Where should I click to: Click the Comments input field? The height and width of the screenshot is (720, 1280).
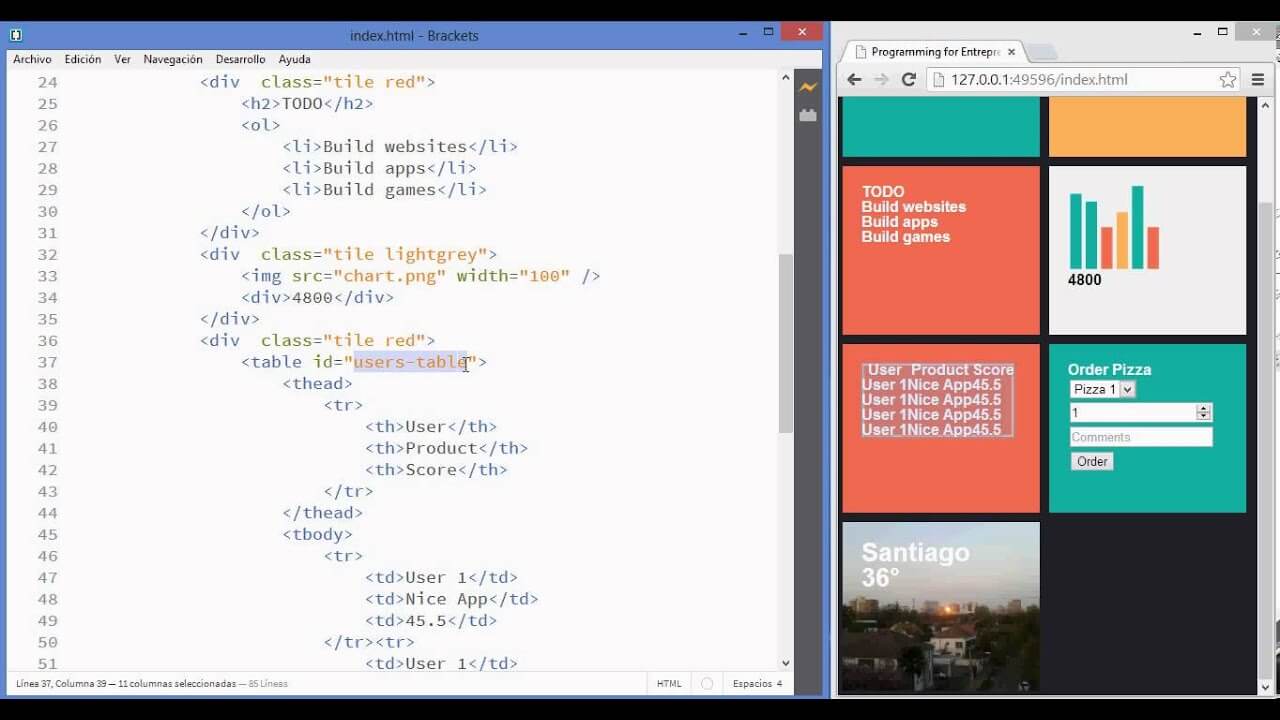click(x=1140, y=437)
